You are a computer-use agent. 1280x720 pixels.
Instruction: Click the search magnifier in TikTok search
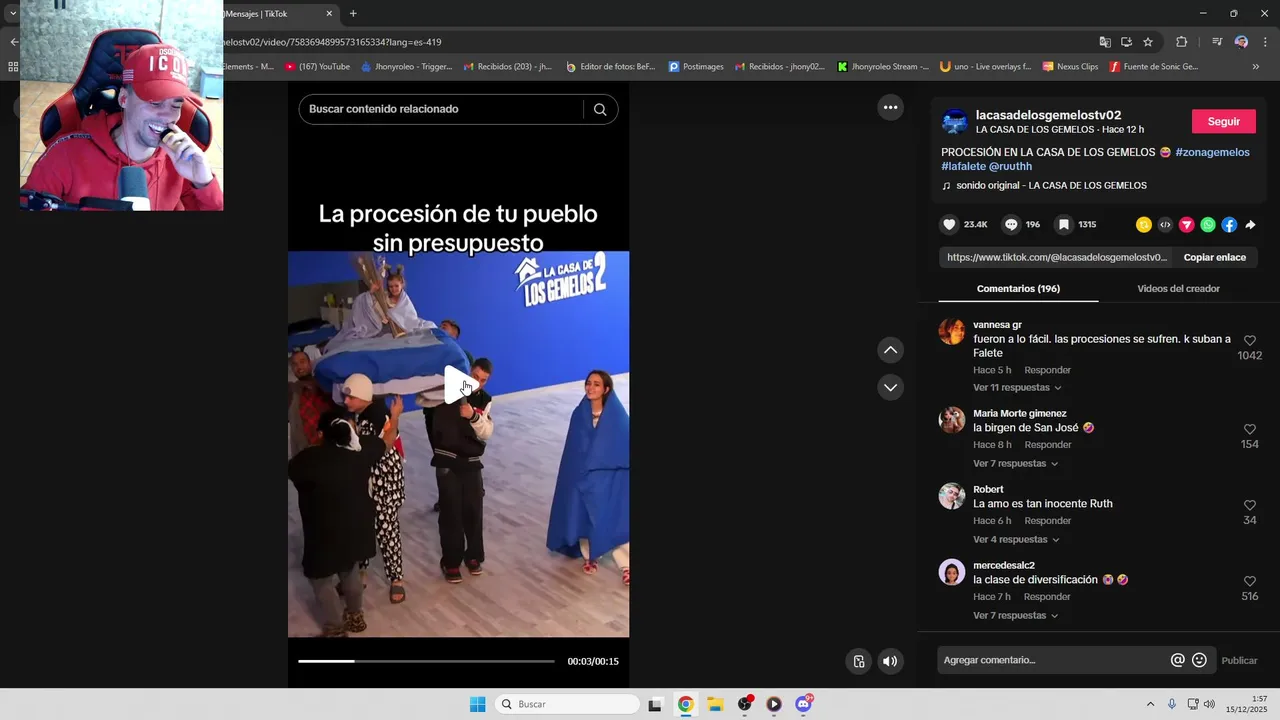coord(600,109)
